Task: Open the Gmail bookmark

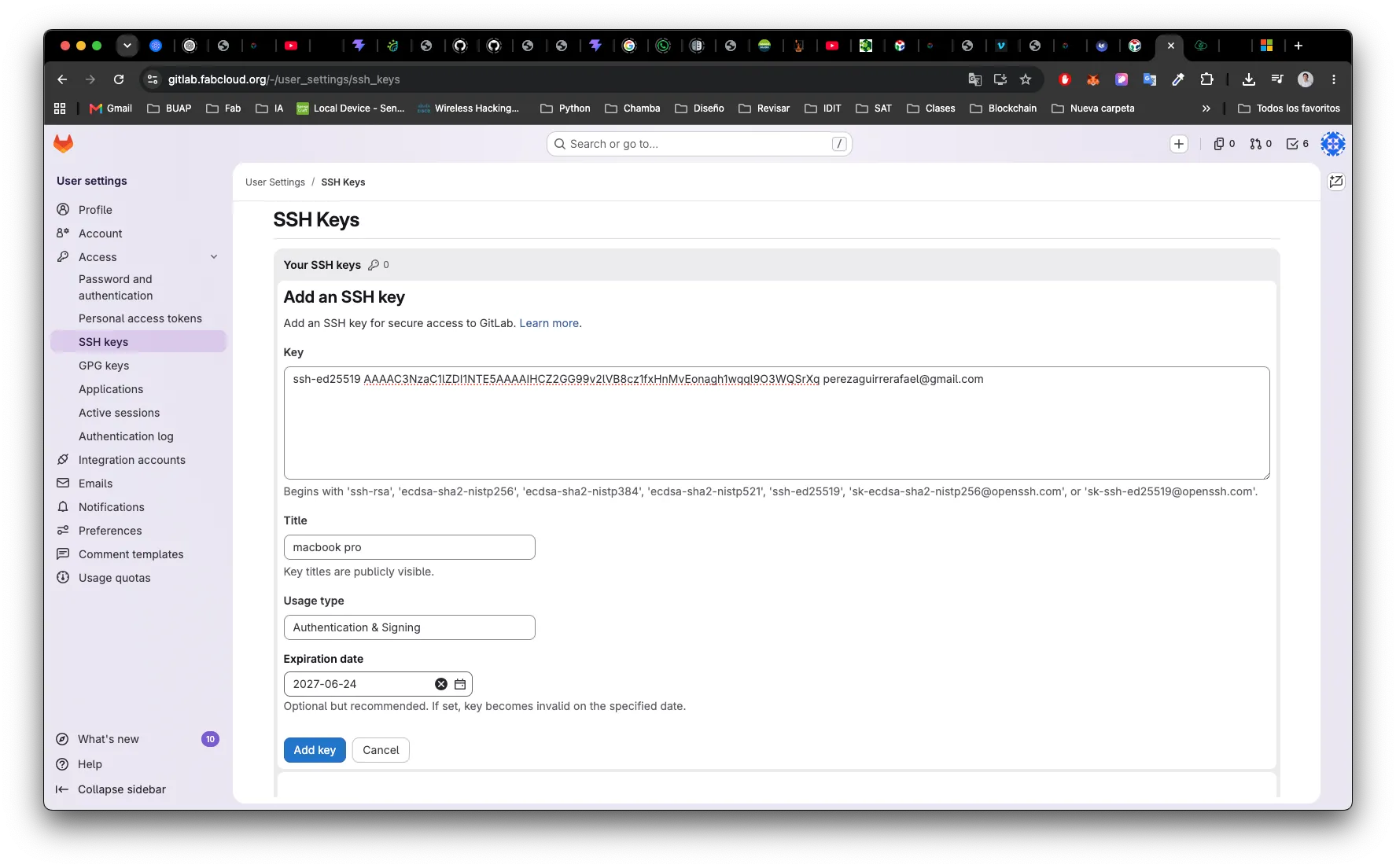Action: [x=110, y=108]
